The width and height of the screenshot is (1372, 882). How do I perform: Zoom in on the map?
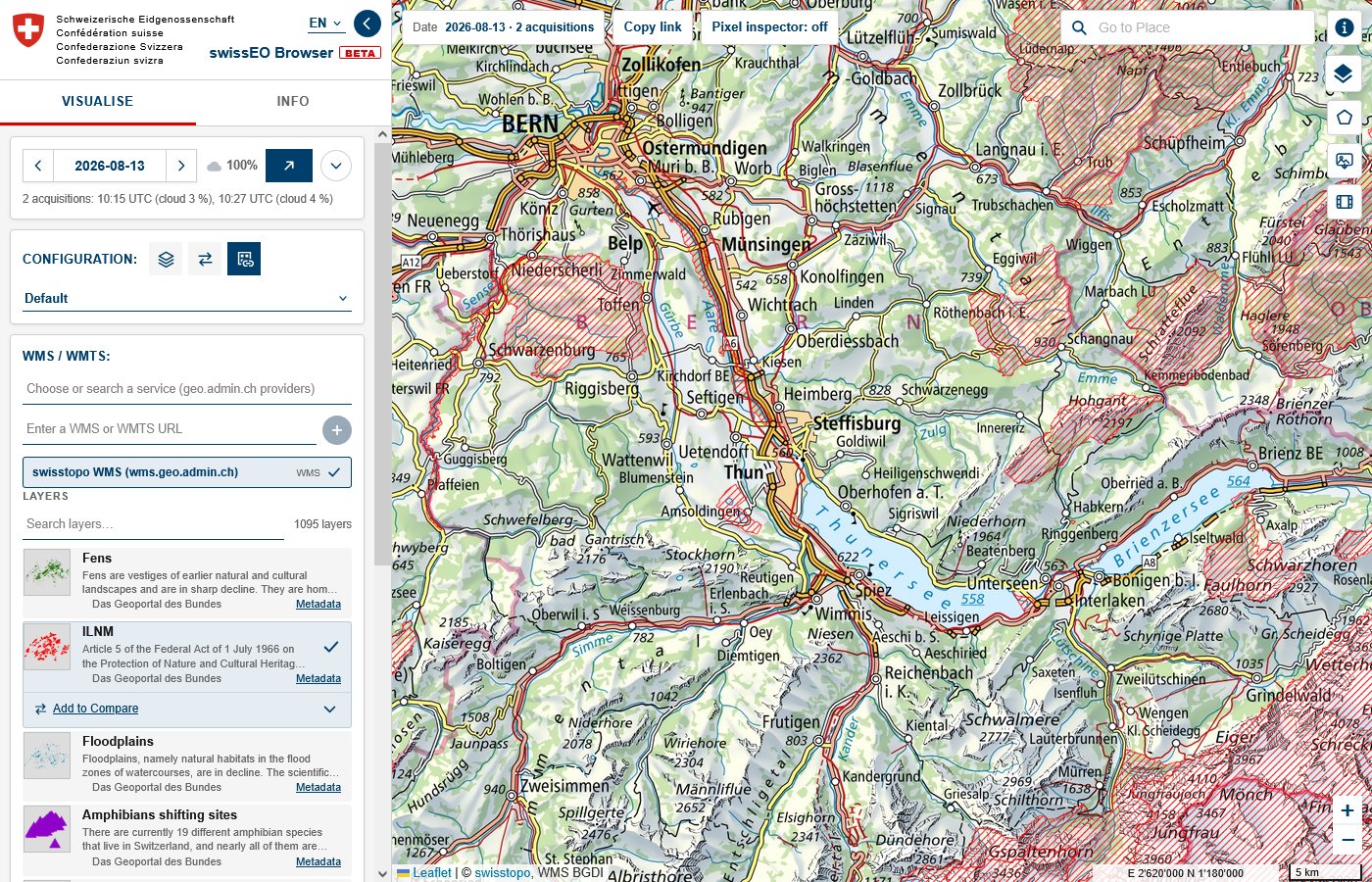tap(1347, 810)
